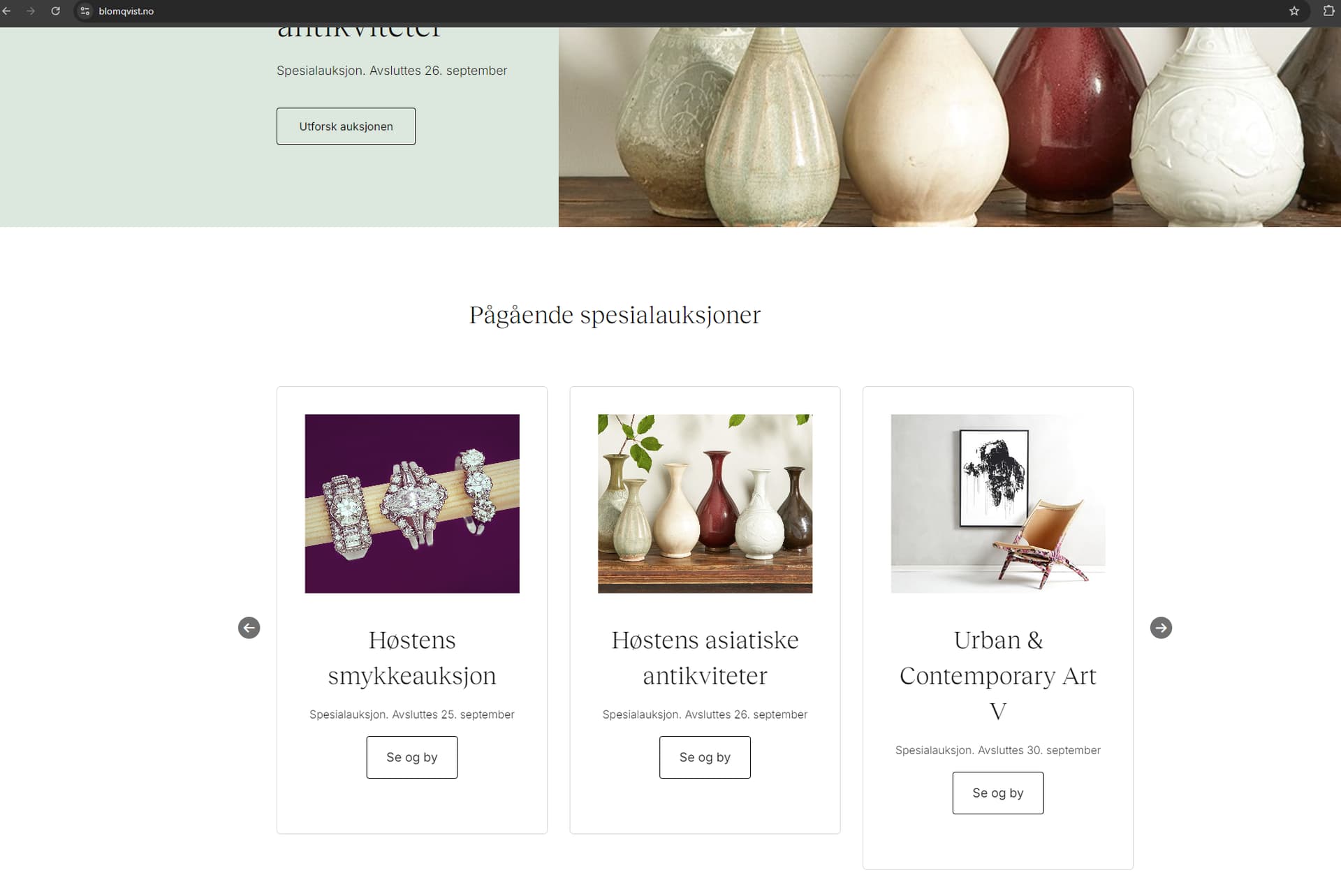1341x896 pixels.
Task: Open the Høstens smykkeauksjon title link
Action: (x=412, y=658)
